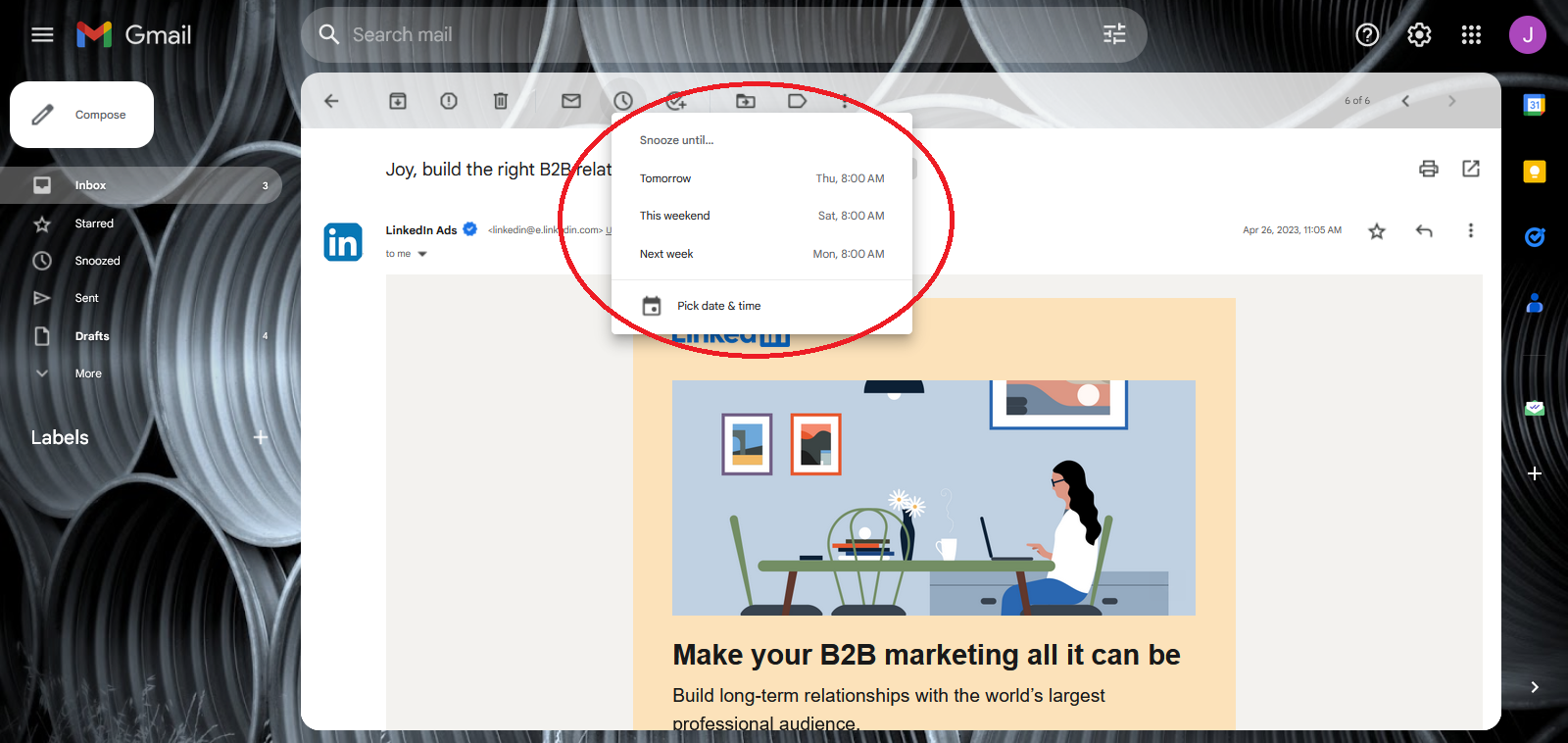The width and height of the screenshot is (1568, 743).
Task: Click the search magnifier icon
Action: tap(329, 35)
